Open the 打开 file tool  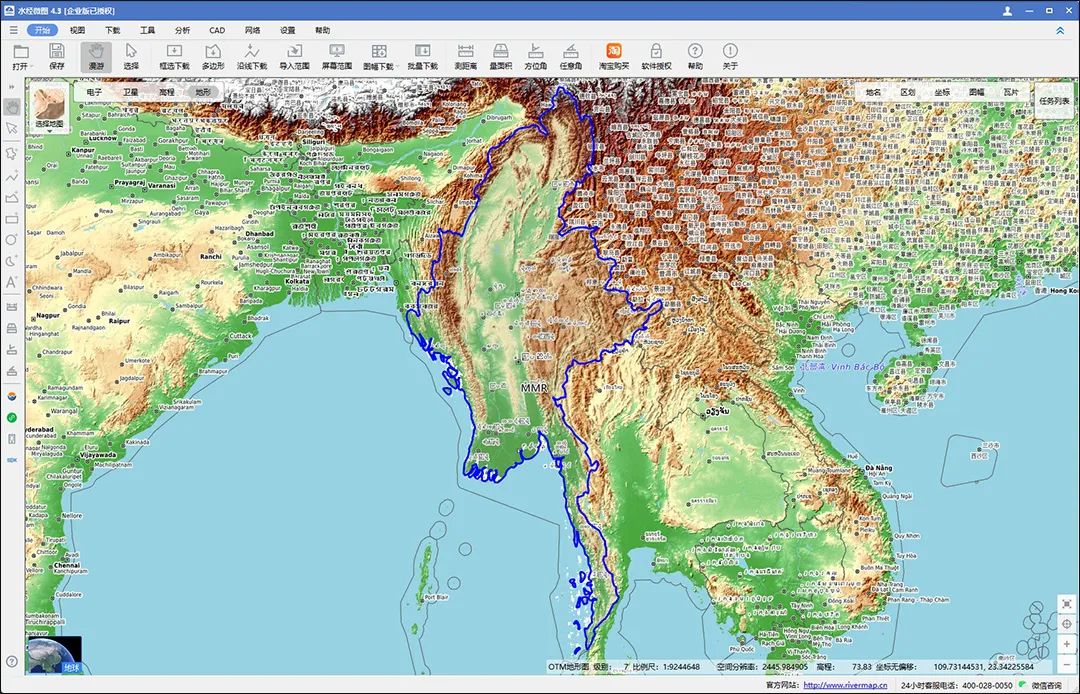pyautogui.click(x=21, y=56)
